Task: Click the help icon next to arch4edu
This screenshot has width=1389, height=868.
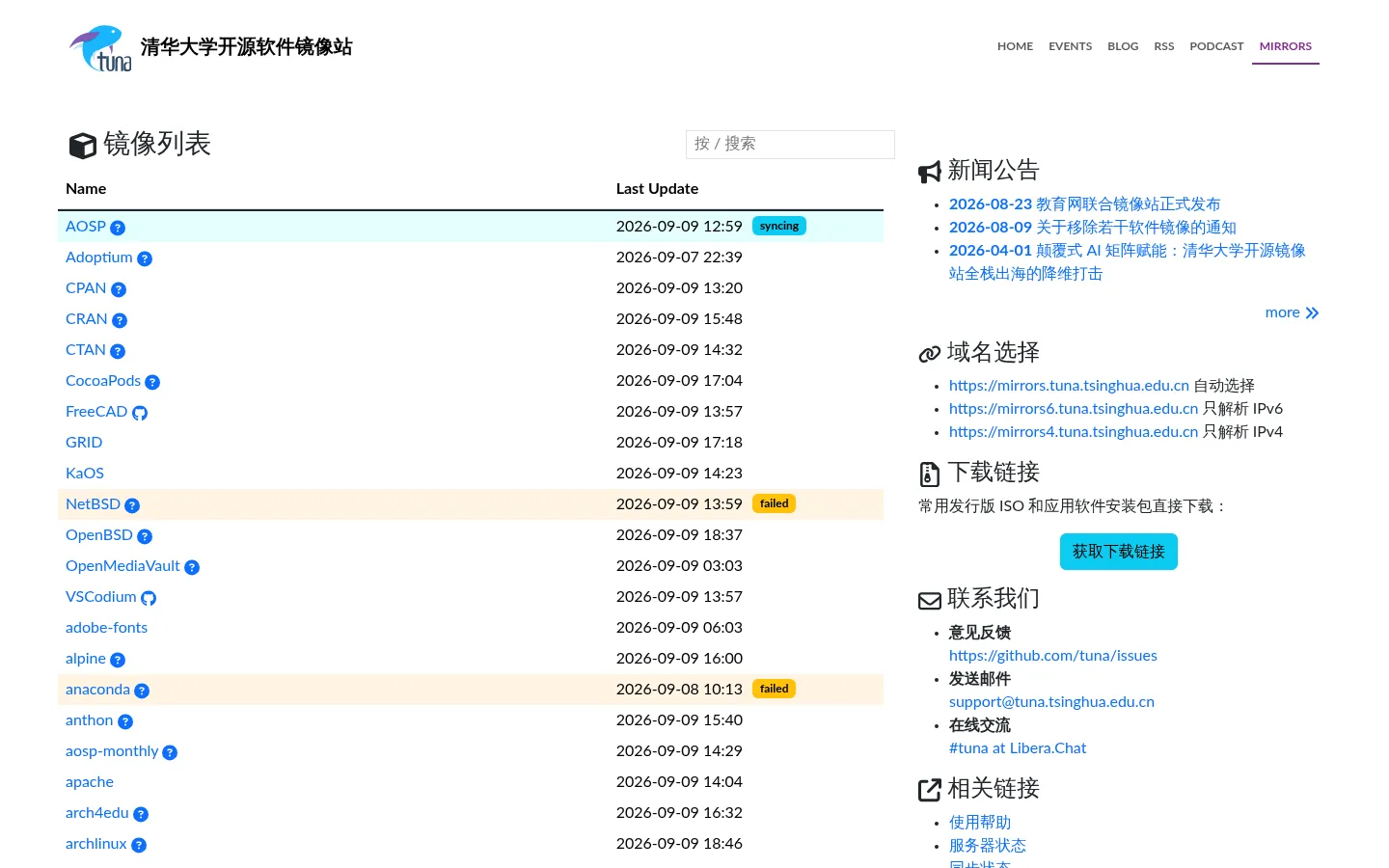Action: coord(141,814)
